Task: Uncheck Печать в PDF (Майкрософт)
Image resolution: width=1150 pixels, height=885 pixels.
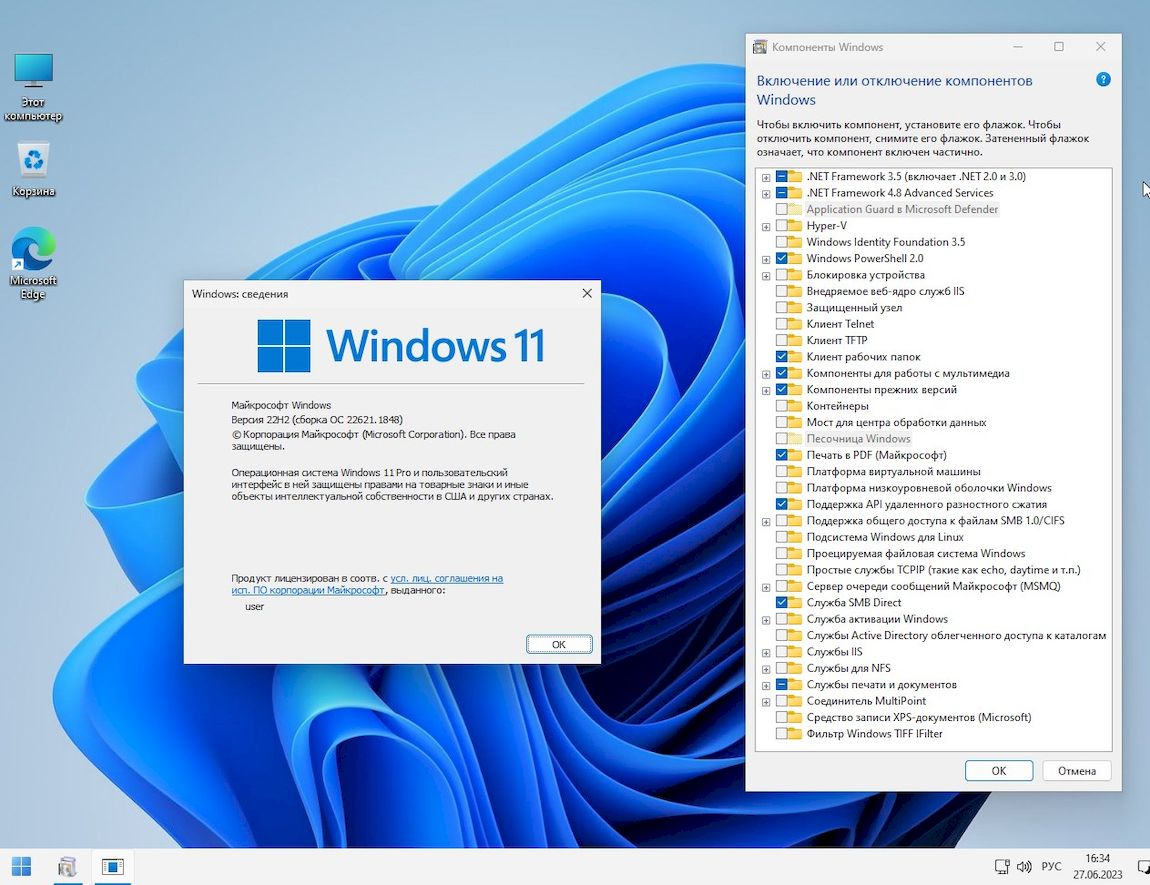Action: [x=781, y=455]
